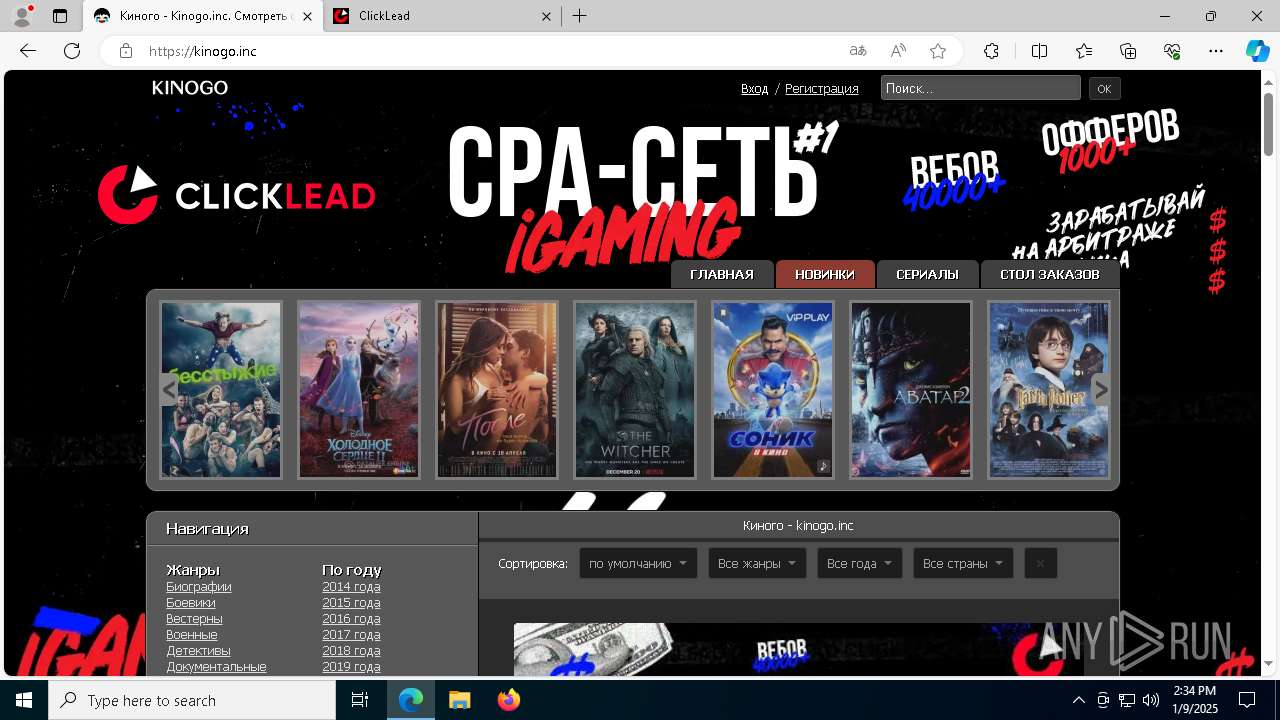Open the Боевики genre link
Screen dimensions: 1280x720
(x=191, y=603)
